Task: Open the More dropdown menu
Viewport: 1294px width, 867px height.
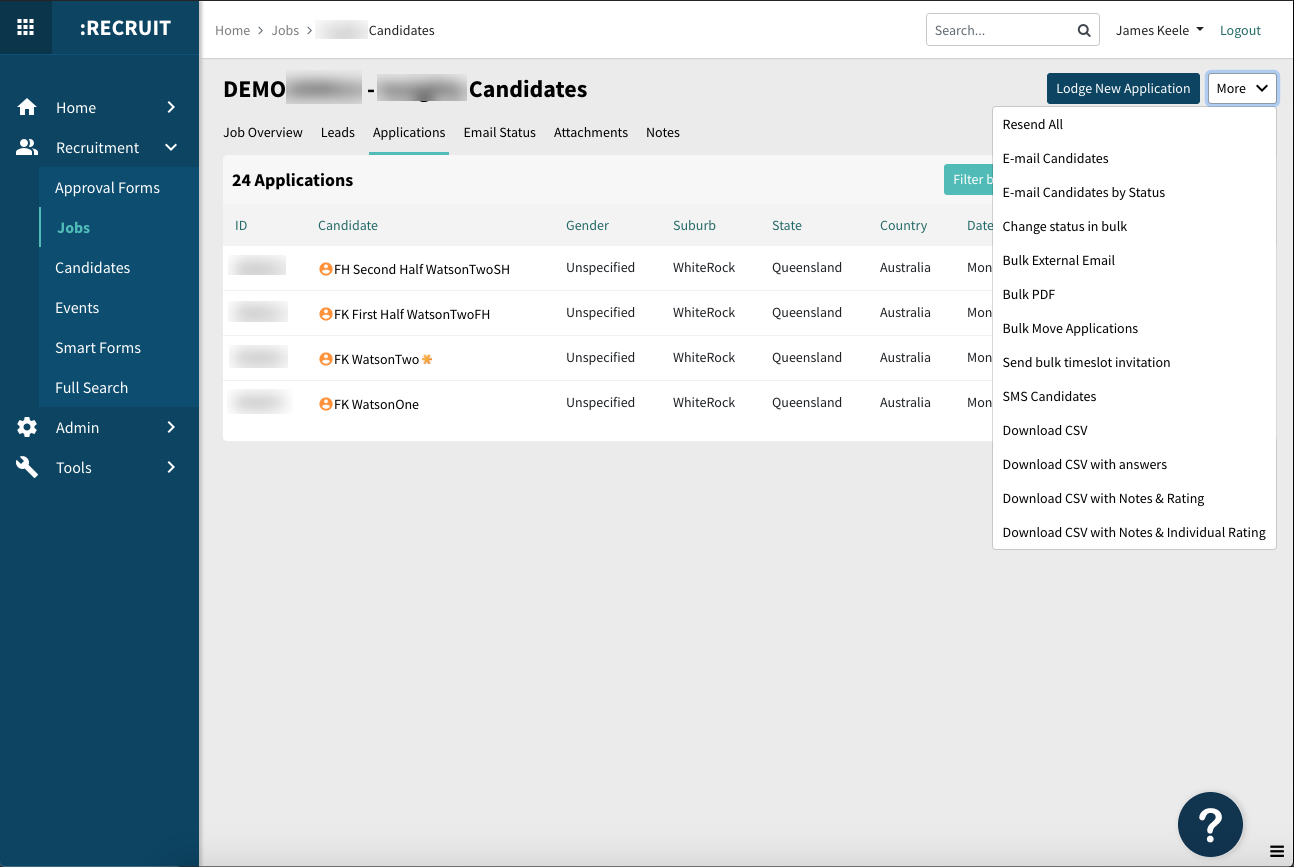Action: pyautogui.click(x=1242, y=88)
